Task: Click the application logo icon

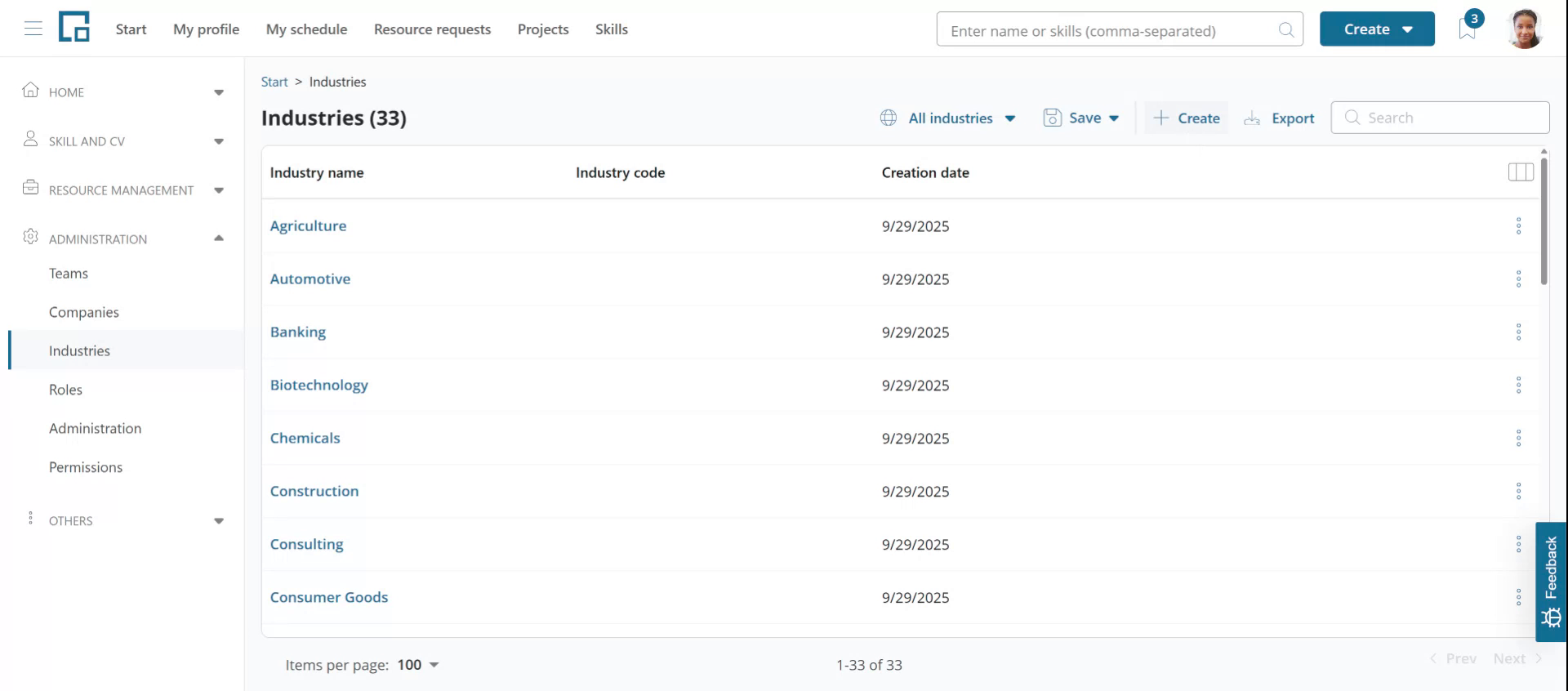Action: (x=74, y=27)
